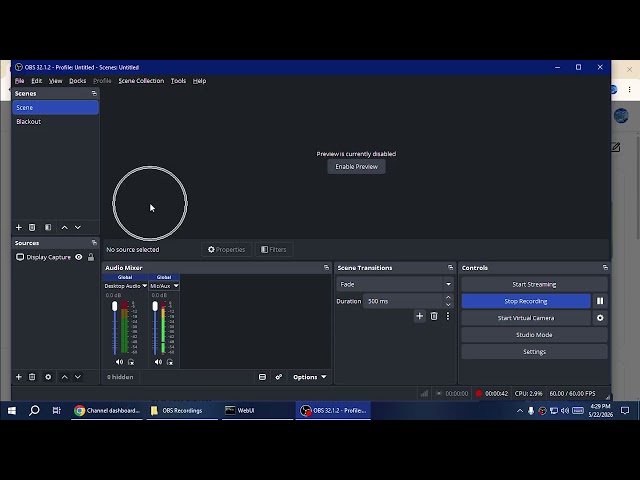Viewport: 640px width, 480px height.
Task: Open the Edit menu
Action: 37,81
